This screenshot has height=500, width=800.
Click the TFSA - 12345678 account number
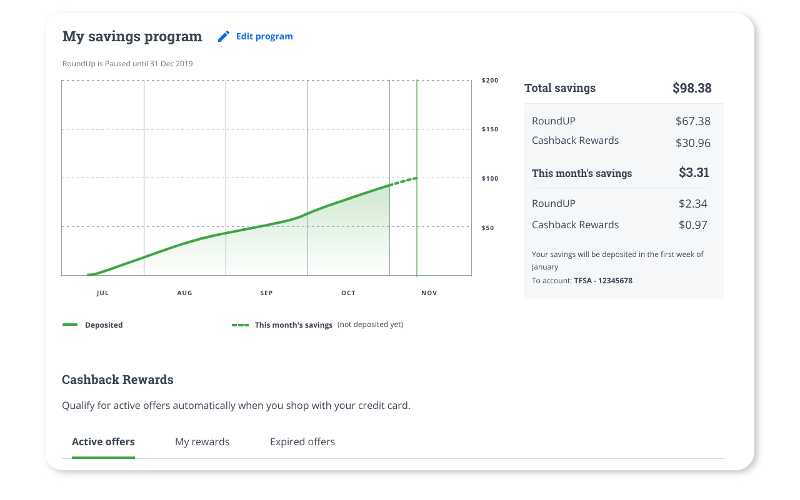[603, 281]
